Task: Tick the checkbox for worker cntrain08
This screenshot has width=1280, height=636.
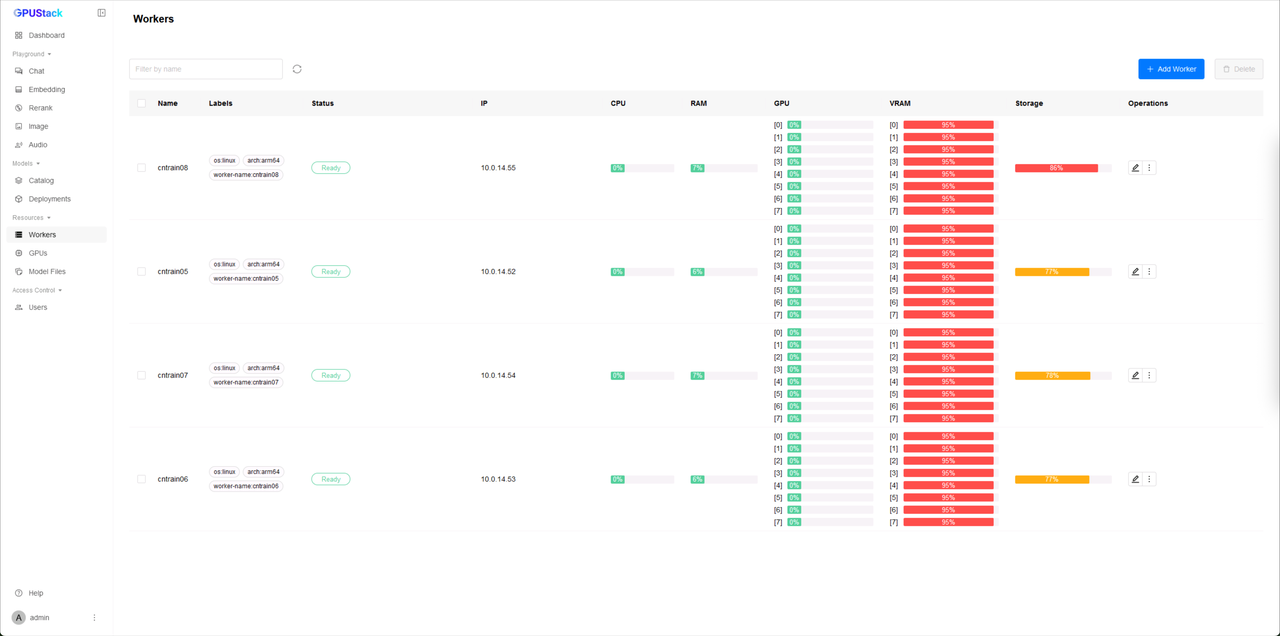Action: click(142, 168)
